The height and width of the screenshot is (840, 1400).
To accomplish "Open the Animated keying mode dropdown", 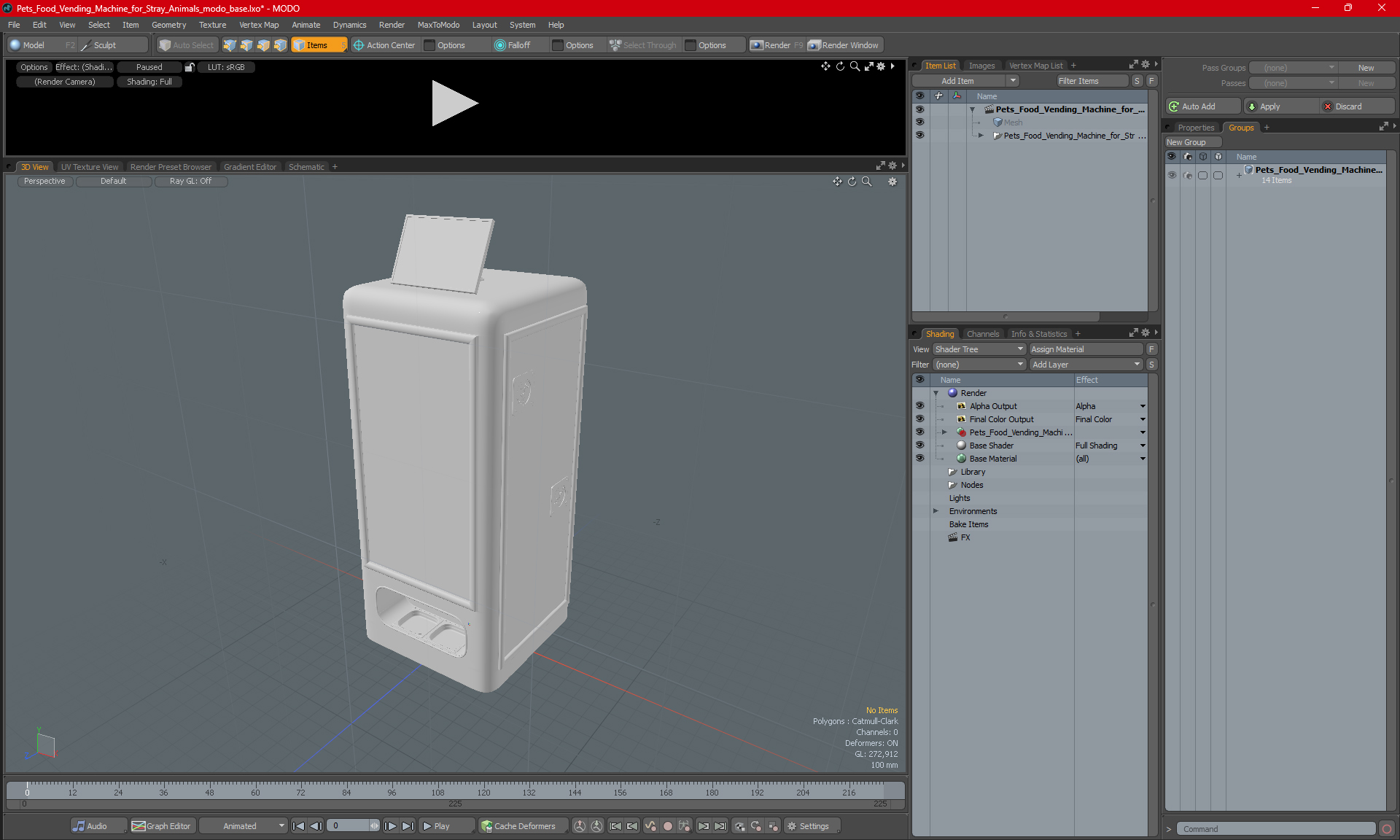I will click(244, 826).
